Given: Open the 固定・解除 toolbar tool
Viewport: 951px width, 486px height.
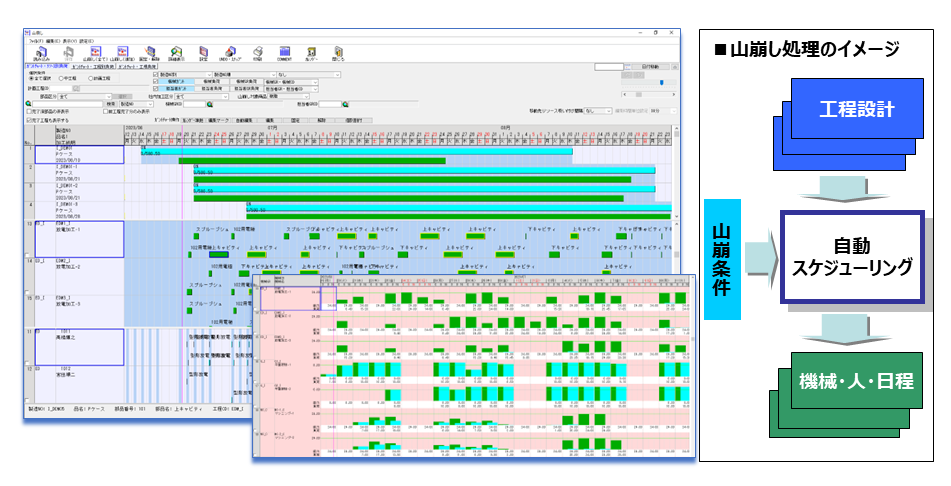Looking at the screenshot, I should tap(149, 53).
